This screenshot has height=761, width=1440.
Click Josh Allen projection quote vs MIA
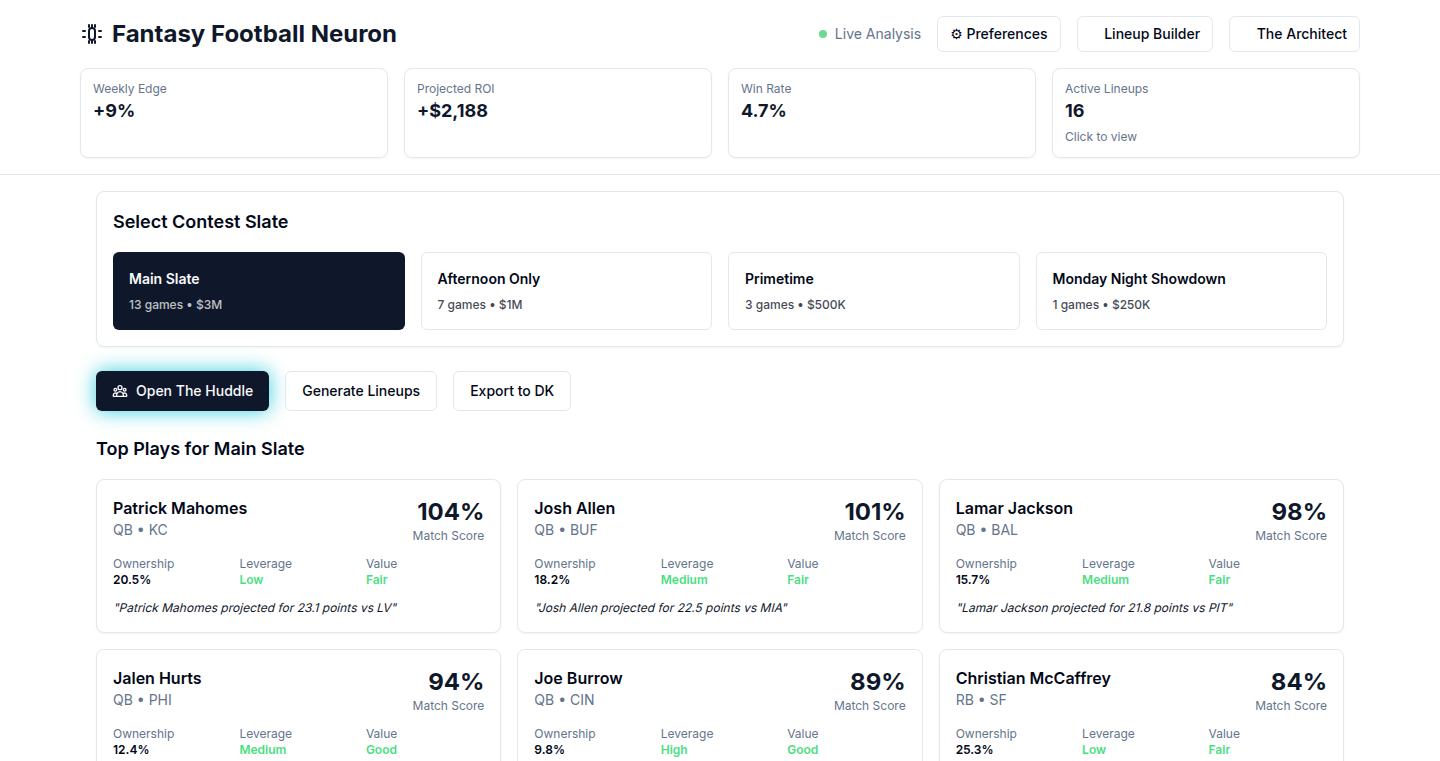(x=661, y=608)
